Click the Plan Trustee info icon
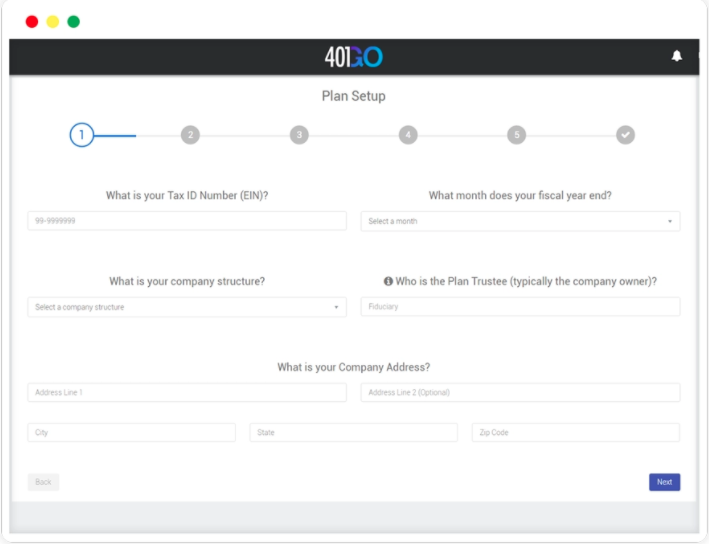 pos(388,282)
